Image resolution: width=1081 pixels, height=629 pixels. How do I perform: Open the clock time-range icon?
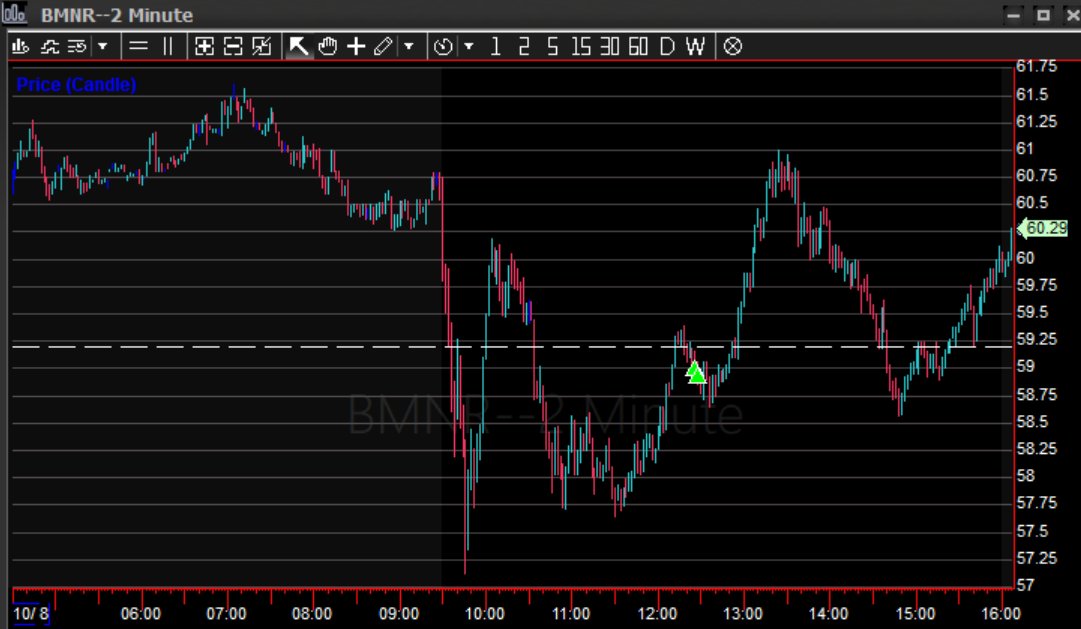tap(443, 46)
